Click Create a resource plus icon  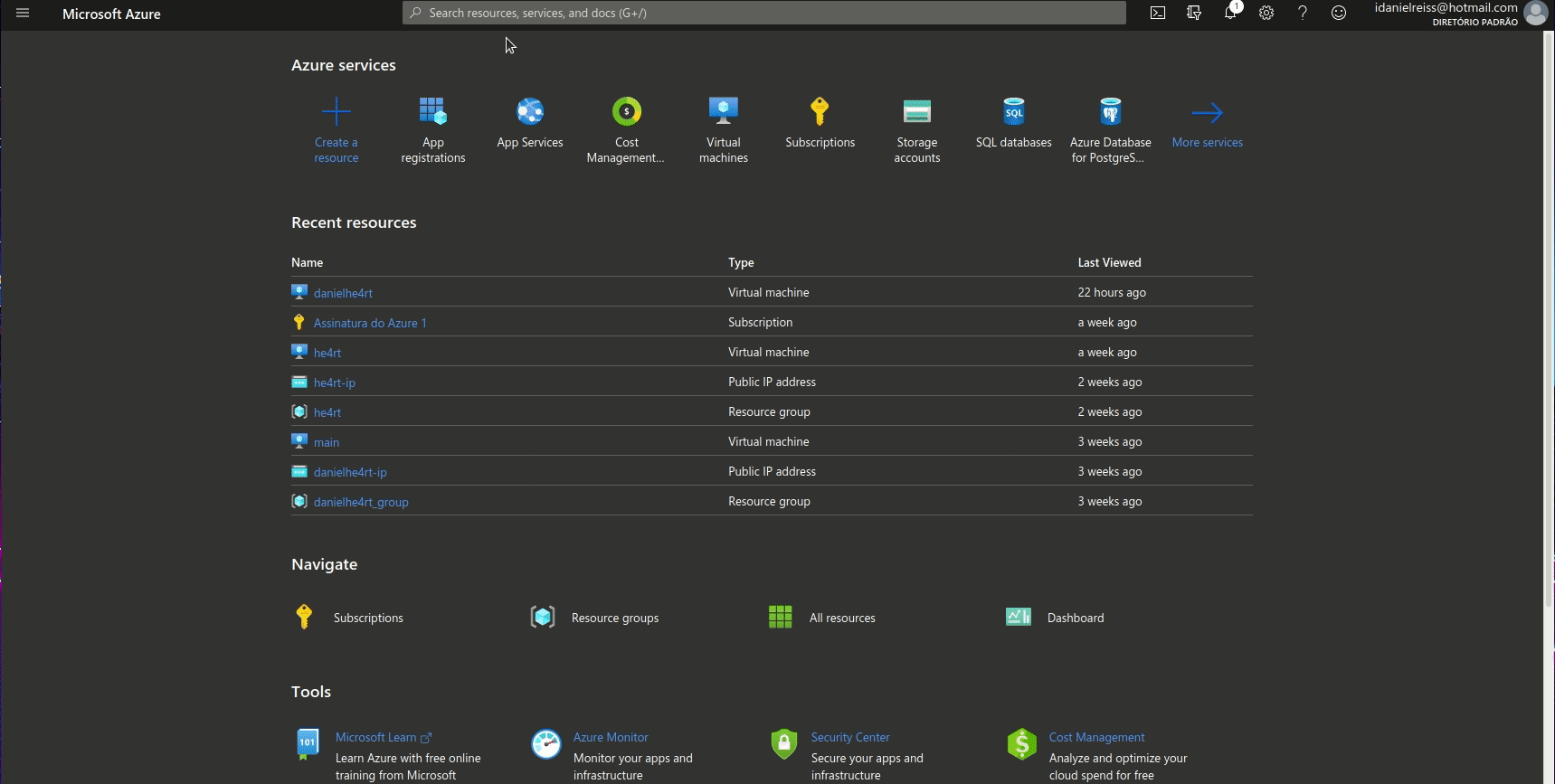337,112
